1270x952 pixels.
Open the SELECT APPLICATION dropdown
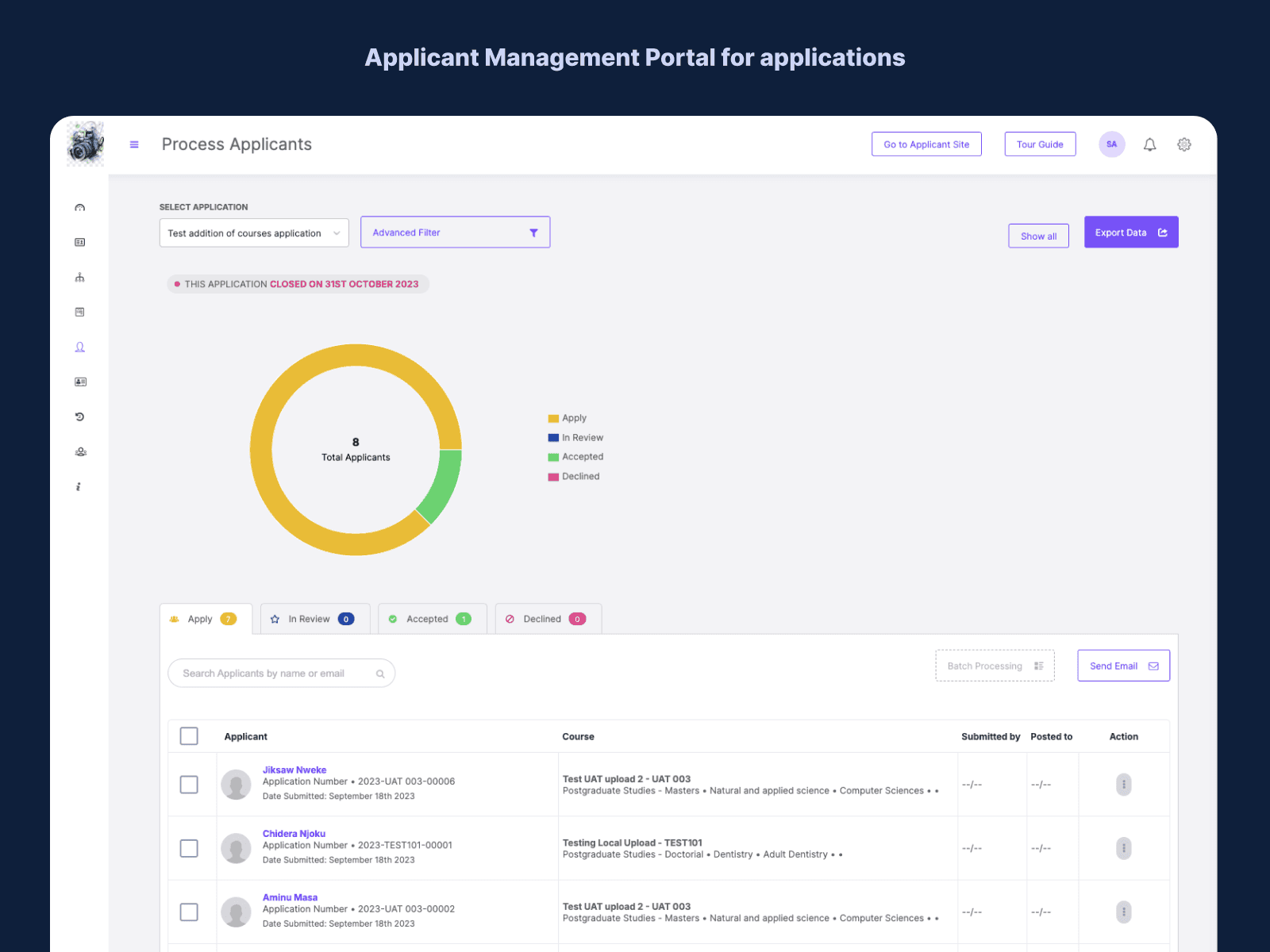254,232
